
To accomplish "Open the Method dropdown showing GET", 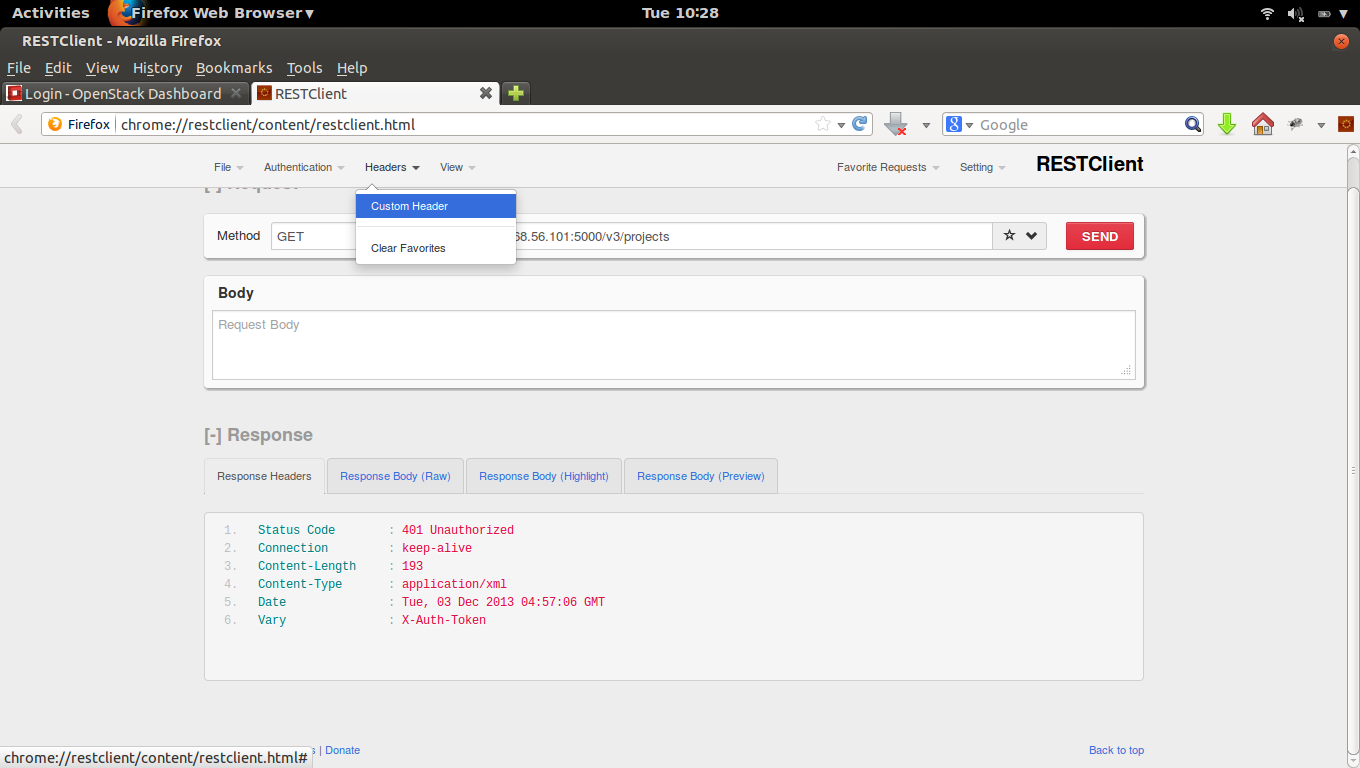I will pos(313,236).
